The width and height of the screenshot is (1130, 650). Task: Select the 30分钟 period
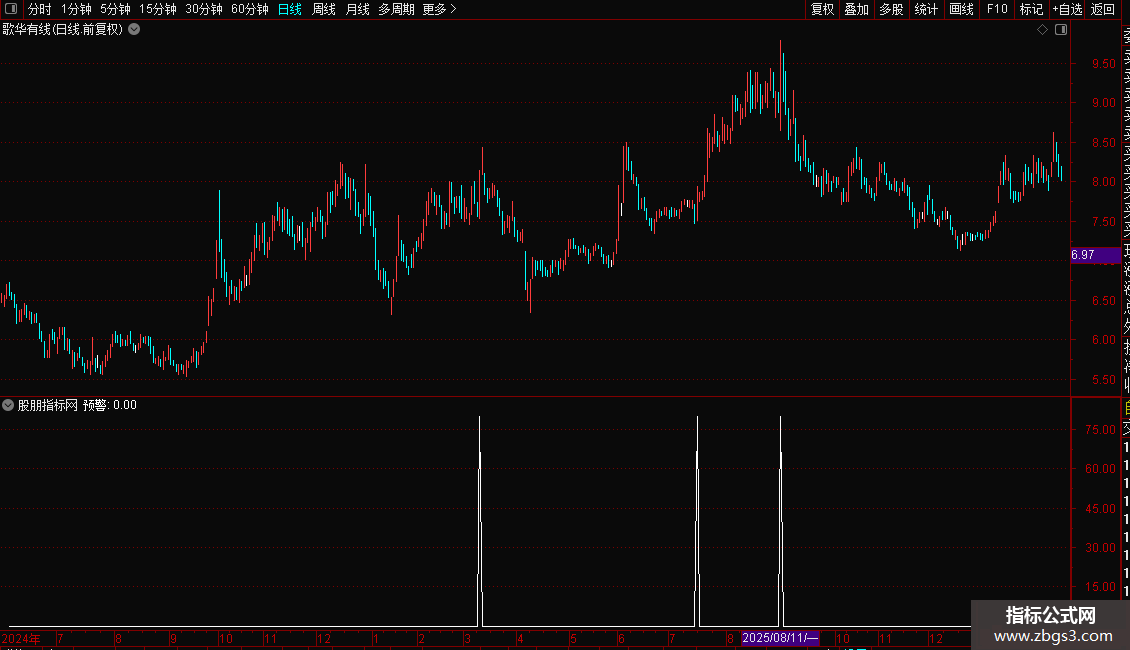tap(204, 9)
